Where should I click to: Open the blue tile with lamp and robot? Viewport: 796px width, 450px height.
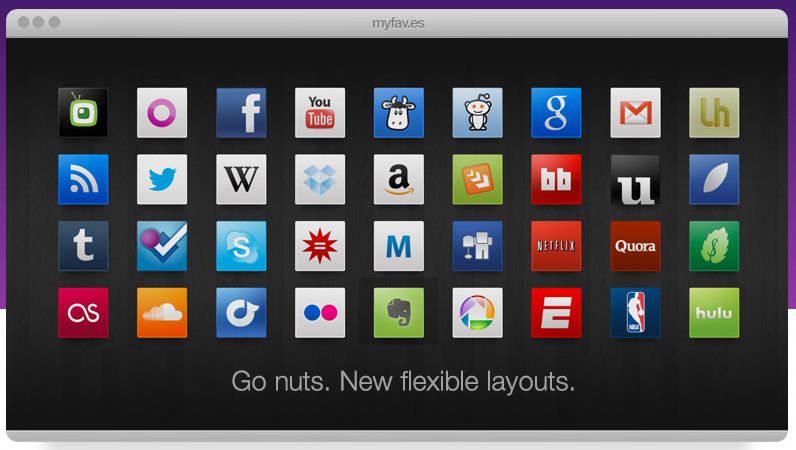coord(478,246)
